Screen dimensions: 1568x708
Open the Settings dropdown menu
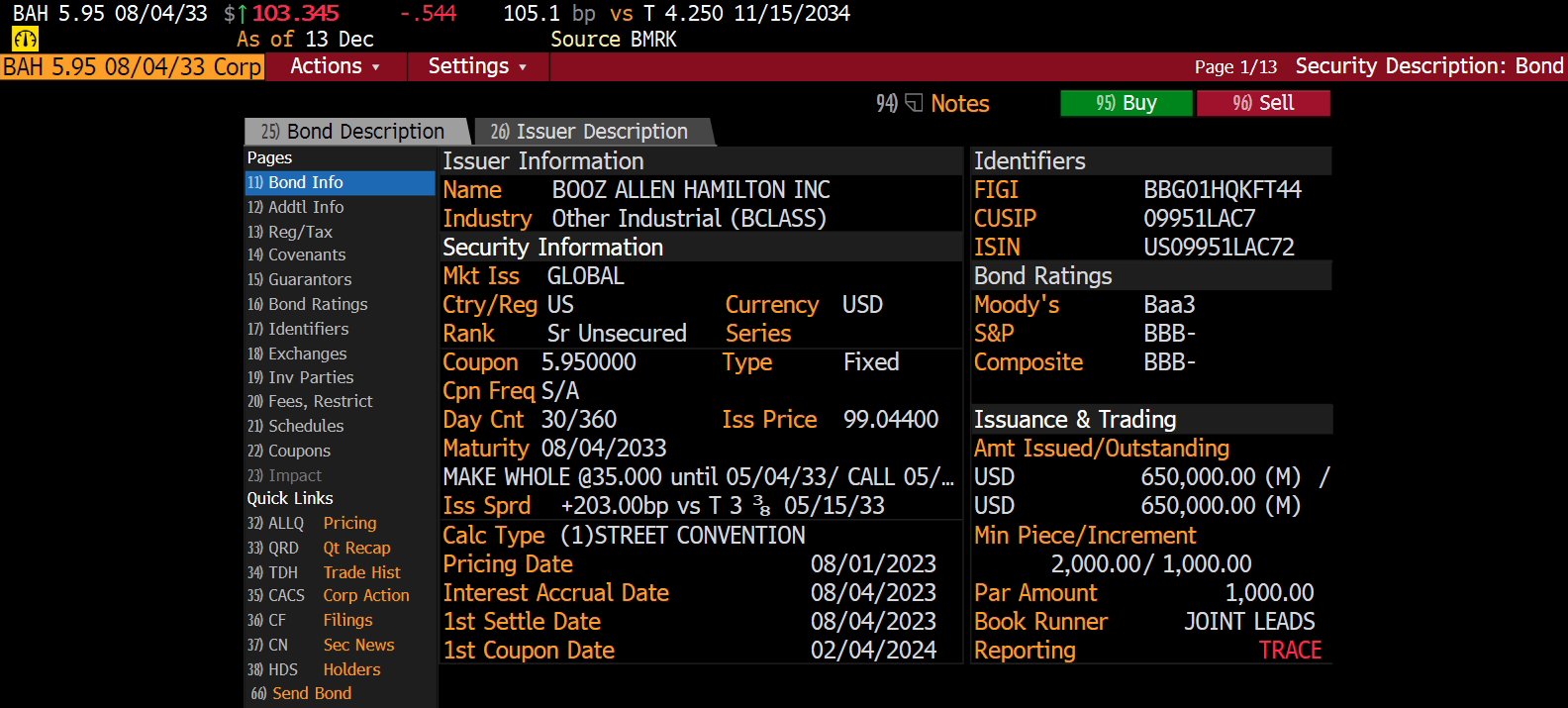tap(477, 66)
